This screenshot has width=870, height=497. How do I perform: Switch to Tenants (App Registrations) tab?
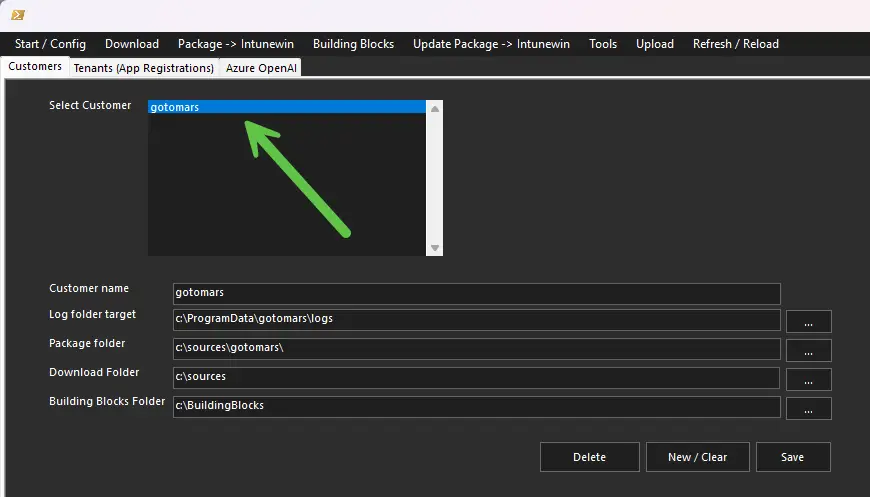[144, 68]
